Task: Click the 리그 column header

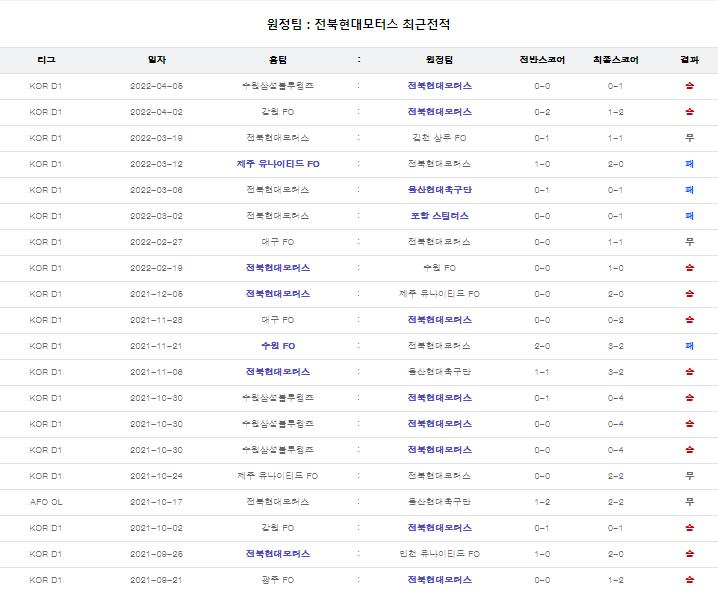Action: (x=46, y=60)
